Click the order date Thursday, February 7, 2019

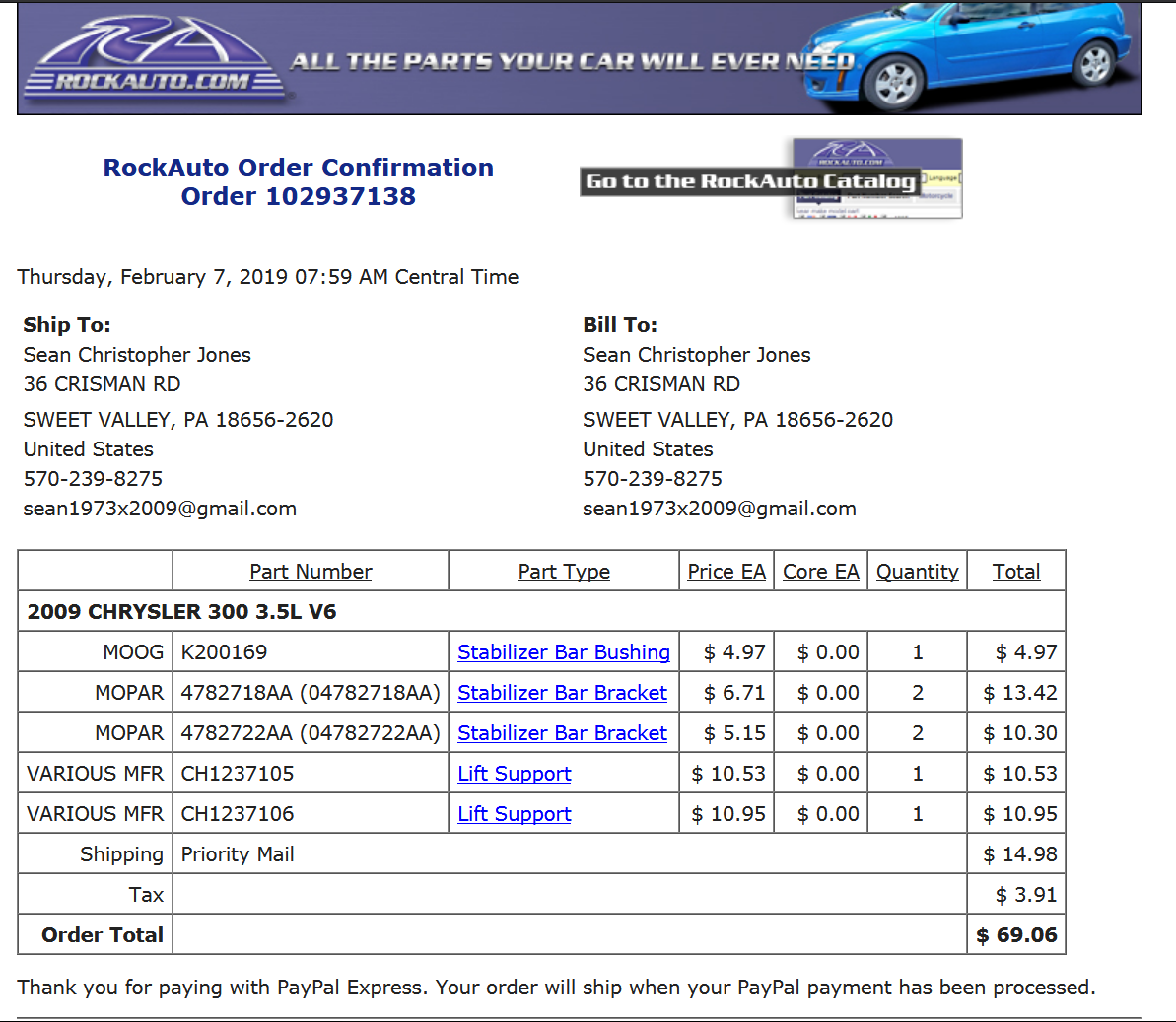point(268,277)
